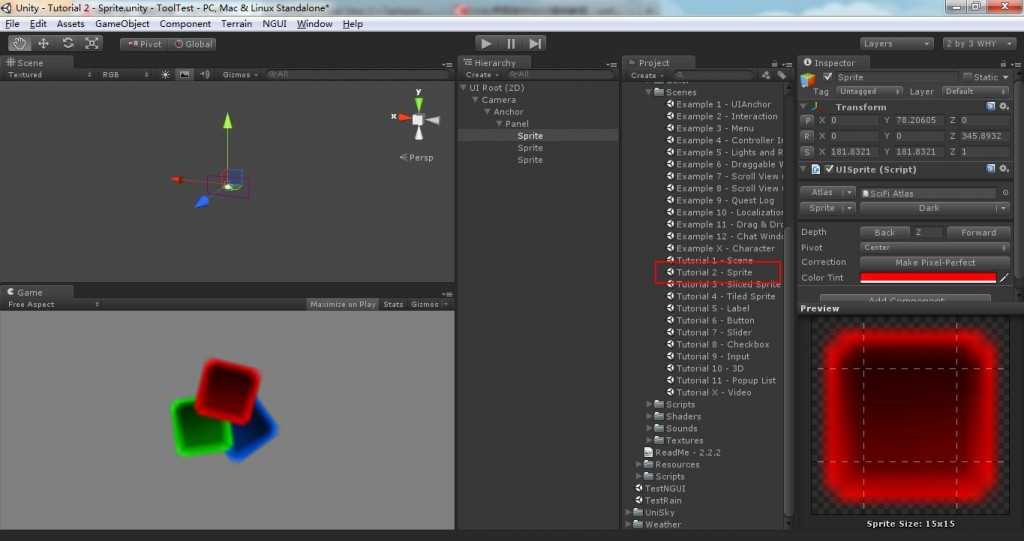Click the Step frame button
The image size is (1024, 541).
[x=535, y=44]
